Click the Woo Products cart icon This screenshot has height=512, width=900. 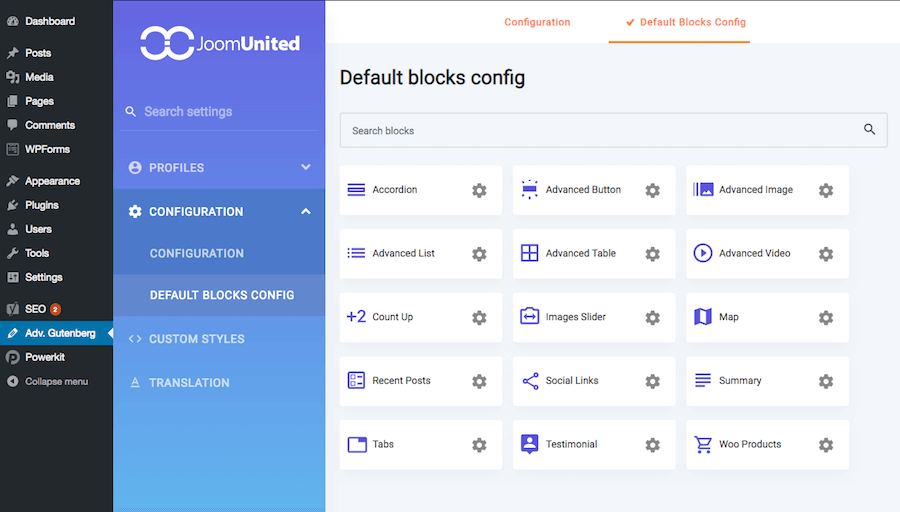703,444
